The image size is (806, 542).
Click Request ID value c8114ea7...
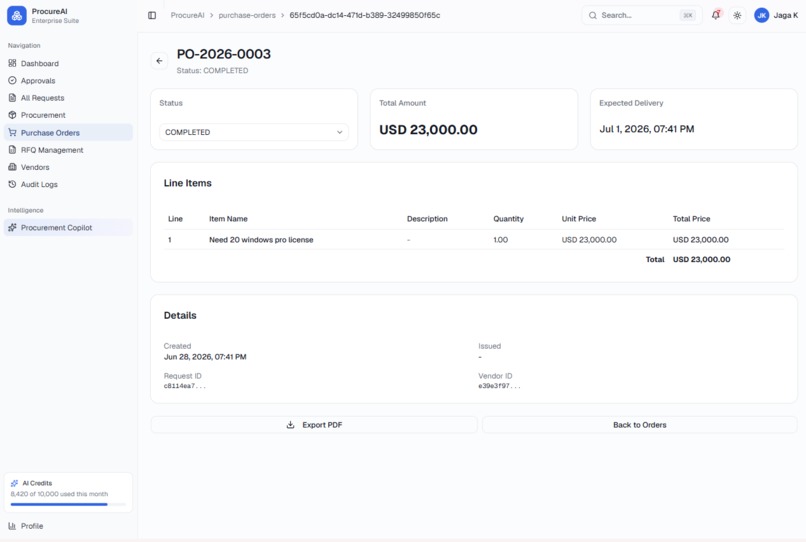(185, 386)
